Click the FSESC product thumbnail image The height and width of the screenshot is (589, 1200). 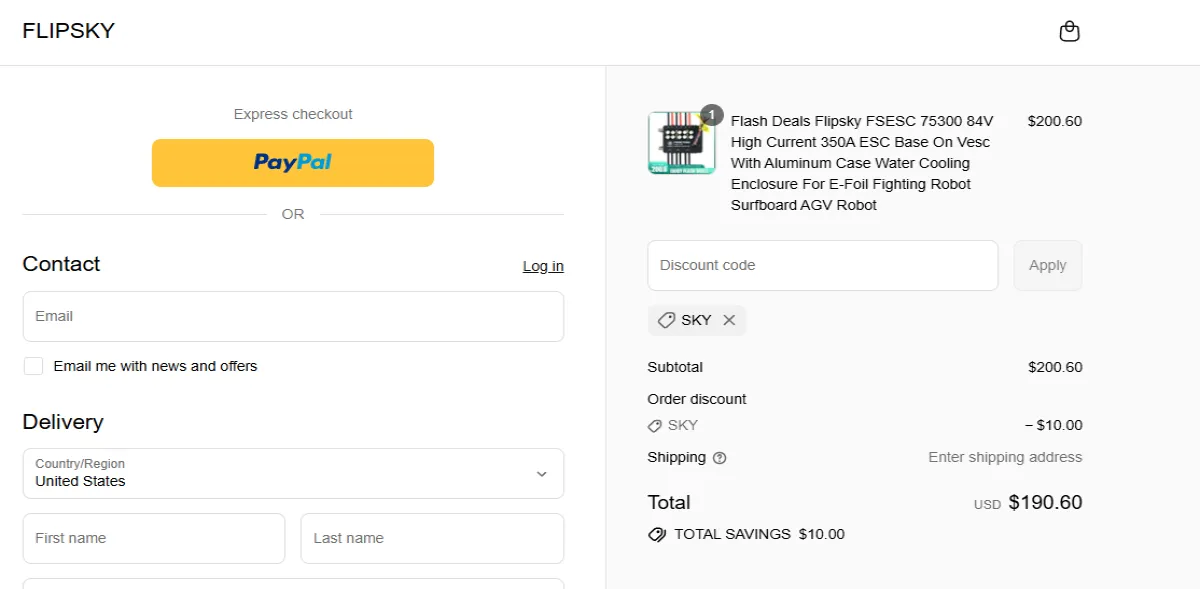(681, 143)
